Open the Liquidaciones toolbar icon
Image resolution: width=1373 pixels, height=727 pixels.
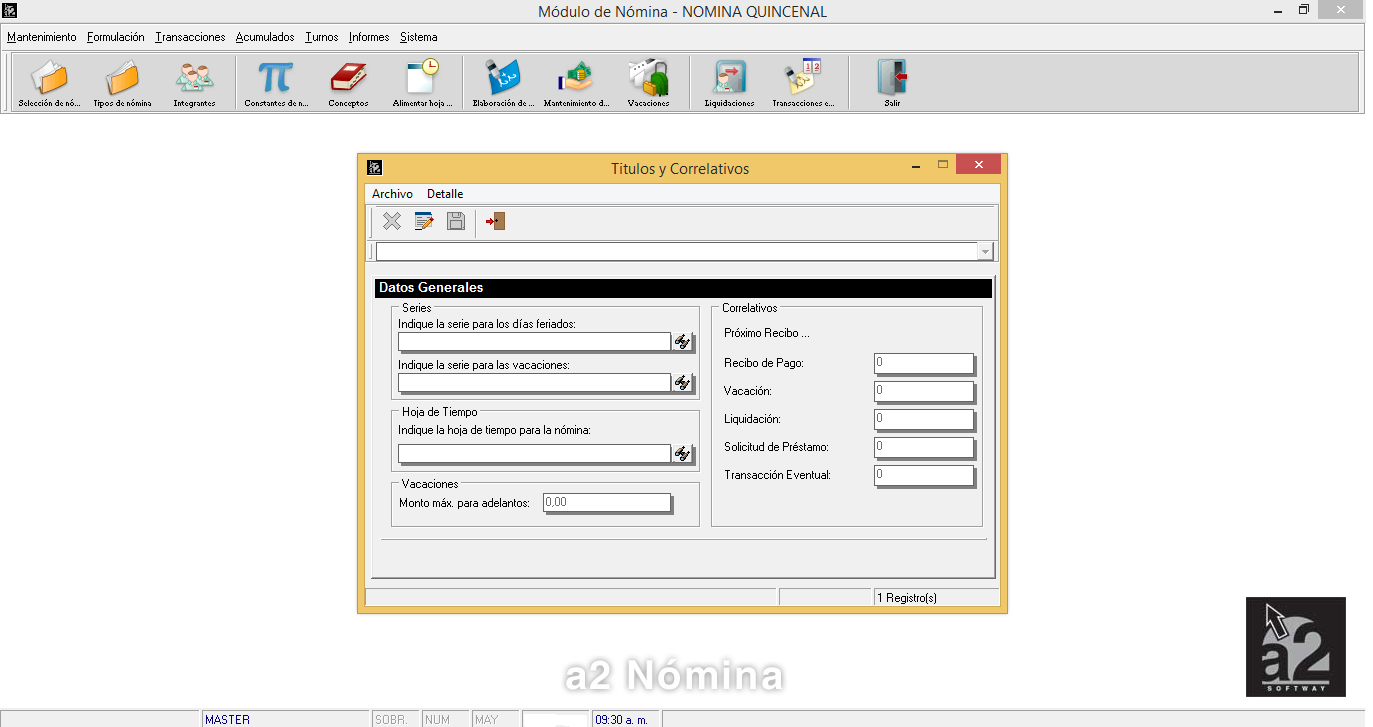coord(729,83)
